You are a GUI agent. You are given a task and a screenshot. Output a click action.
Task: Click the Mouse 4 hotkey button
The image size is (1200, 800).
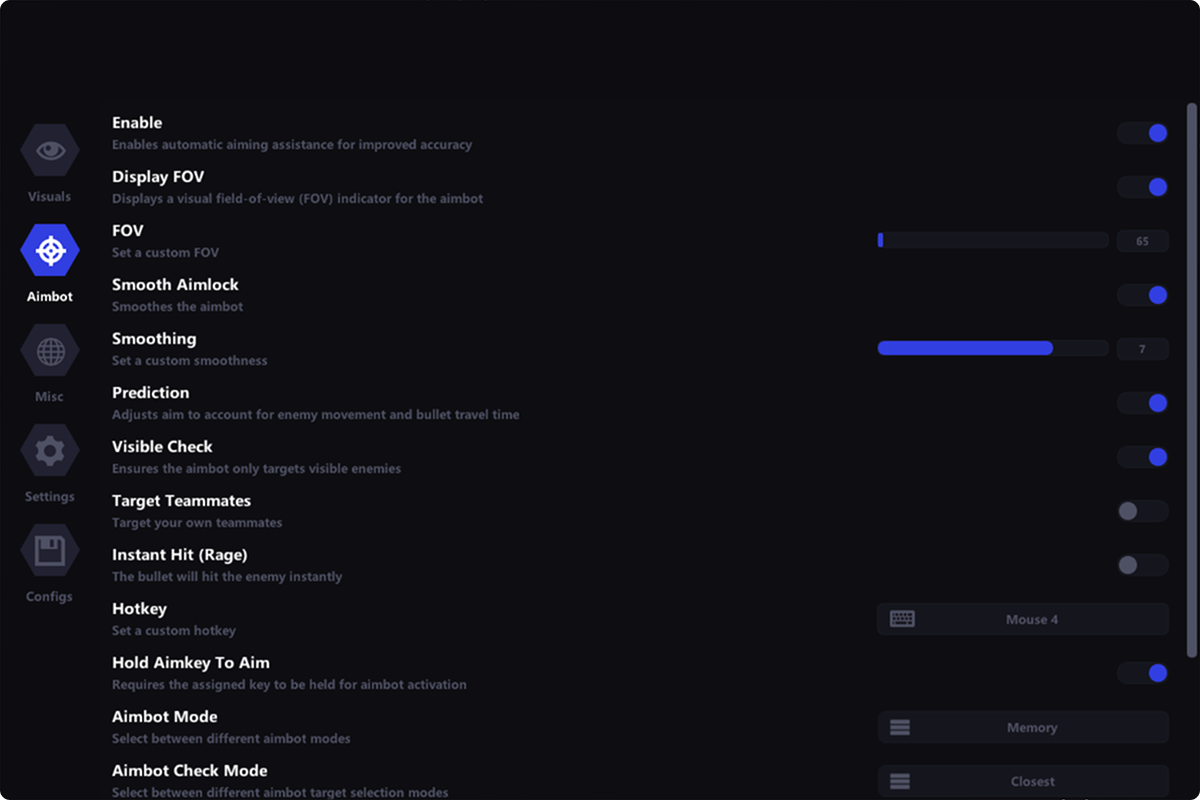[x=1031, y=619]
